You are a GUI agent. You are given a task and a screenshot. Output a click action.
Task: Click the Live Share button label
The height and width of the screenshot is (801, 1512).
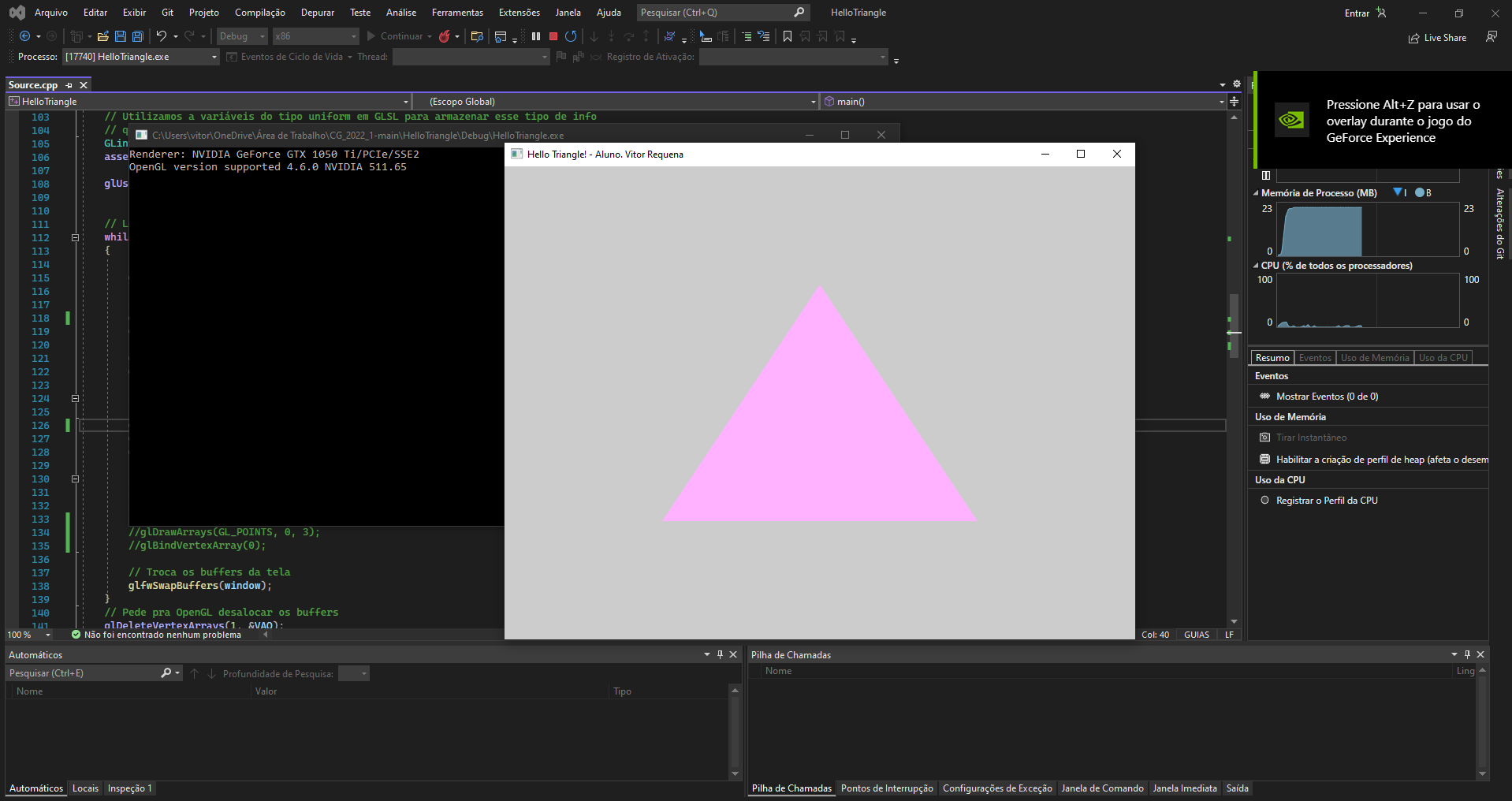click(x=1445, y=38)
